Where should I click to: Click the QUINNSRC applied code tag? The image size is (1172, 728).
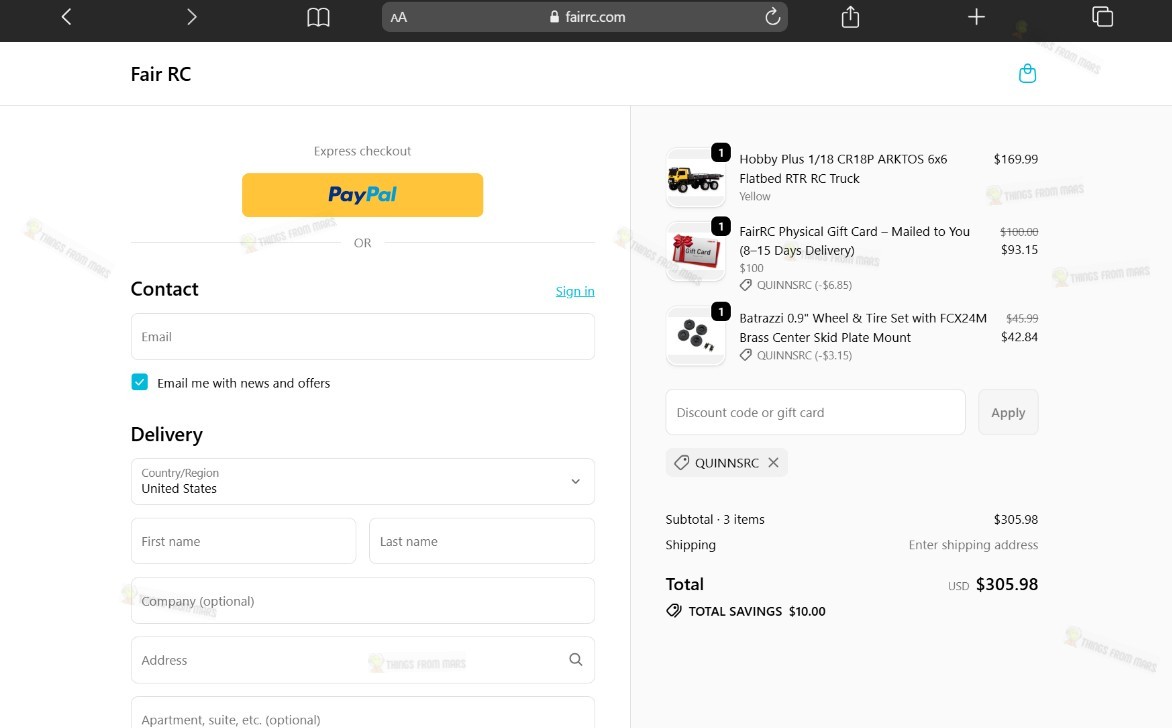[x=726, y=463]
